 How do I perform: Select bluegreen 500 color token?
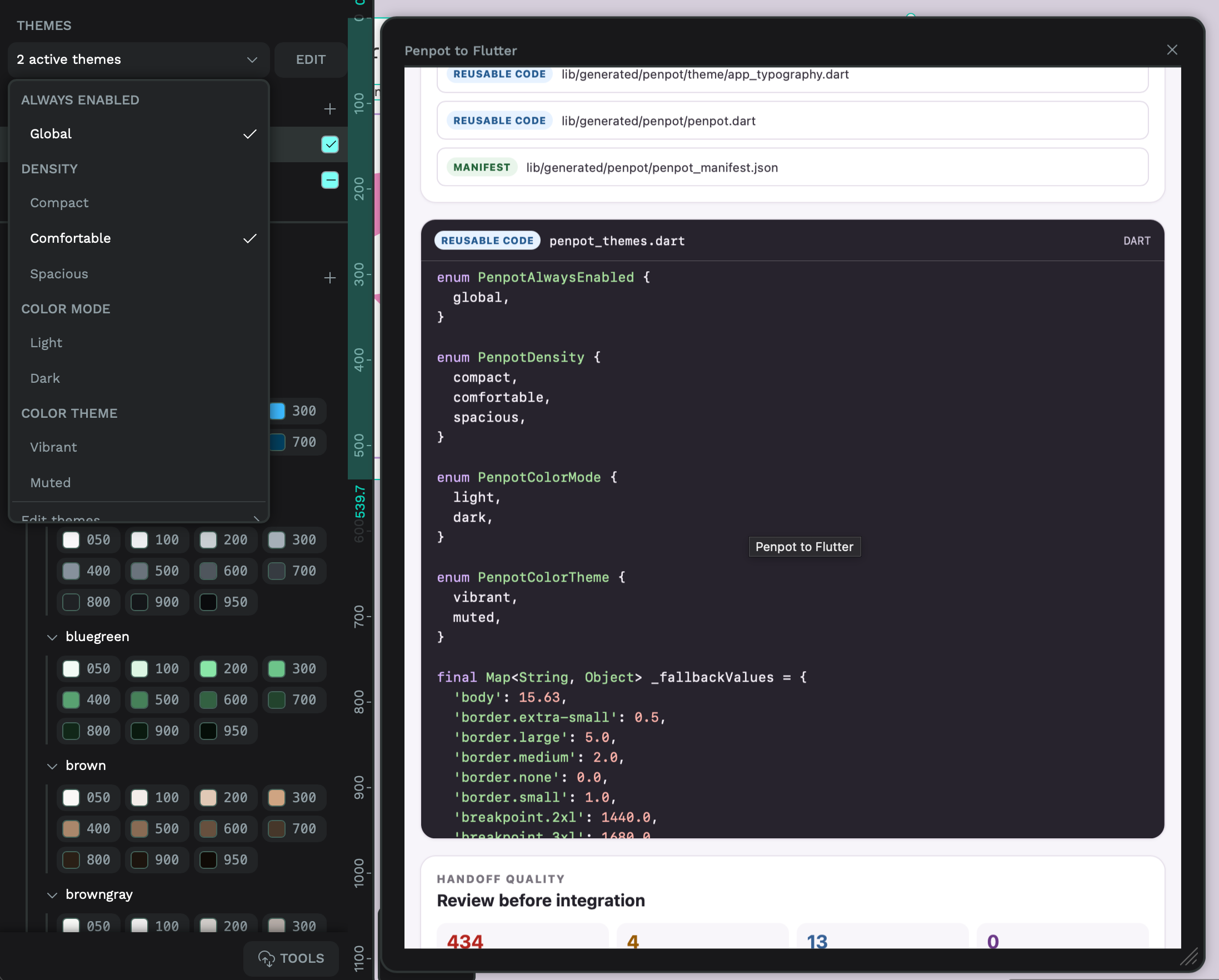tap(156, 699)
